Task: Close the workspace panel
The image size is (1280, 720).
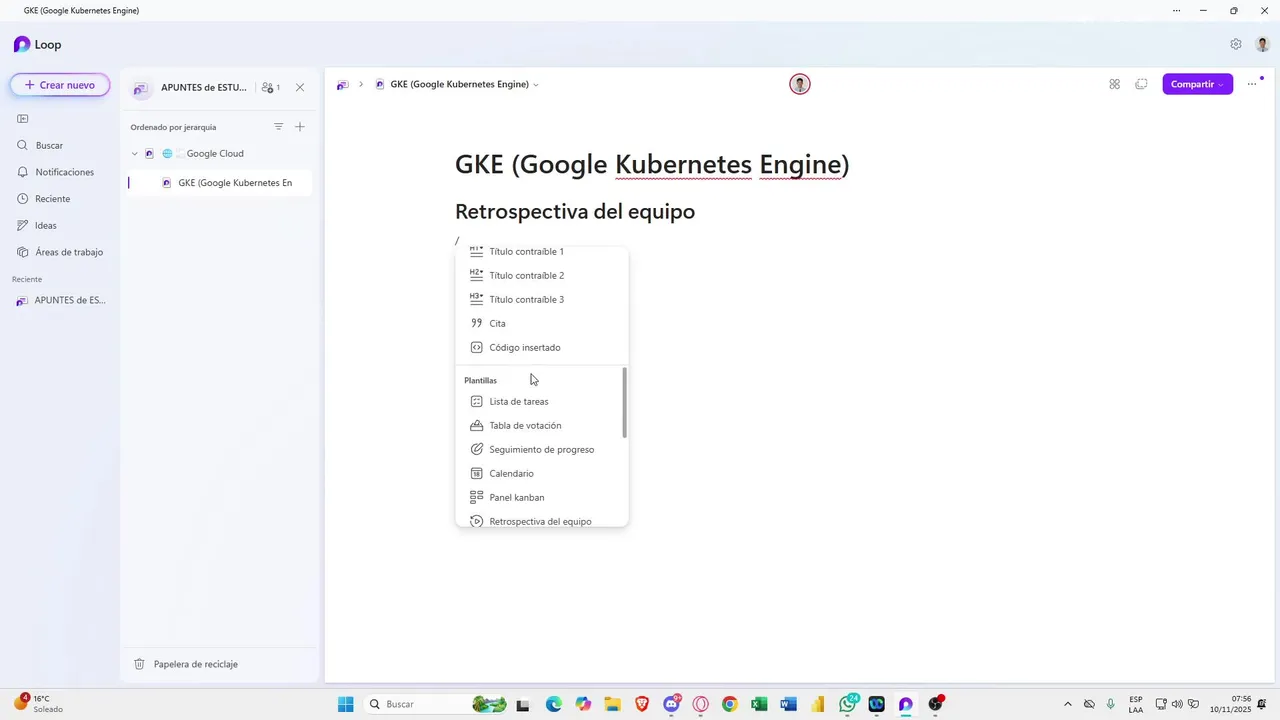Action: [x=300, y=87]
